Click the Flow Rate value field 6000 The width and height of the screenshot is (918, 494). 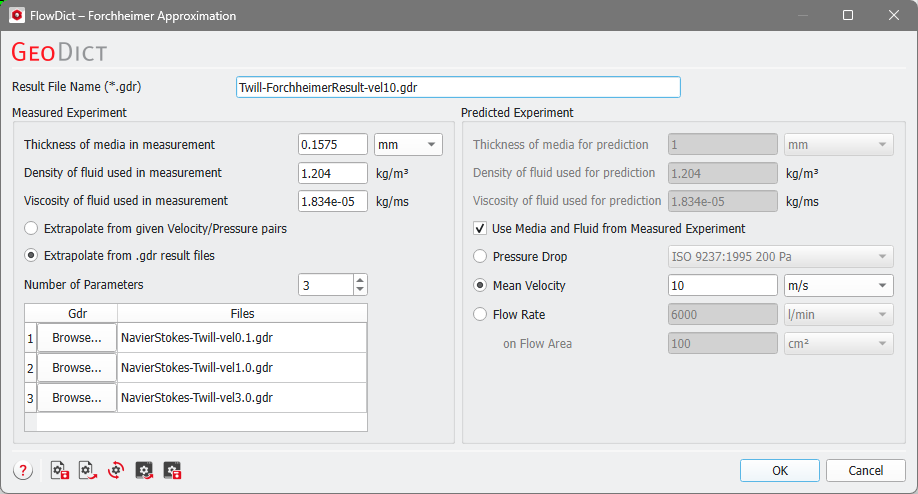[722, 314]
